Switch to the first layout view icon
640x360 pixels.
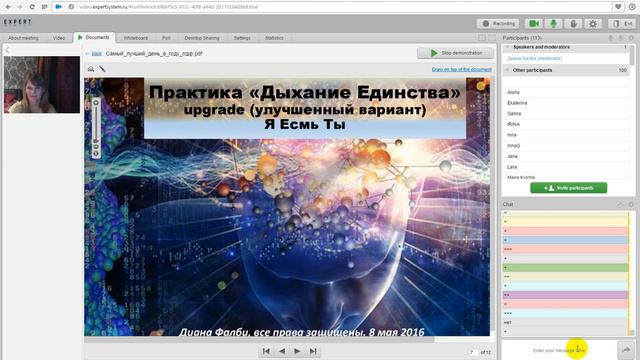click(482, 38)
